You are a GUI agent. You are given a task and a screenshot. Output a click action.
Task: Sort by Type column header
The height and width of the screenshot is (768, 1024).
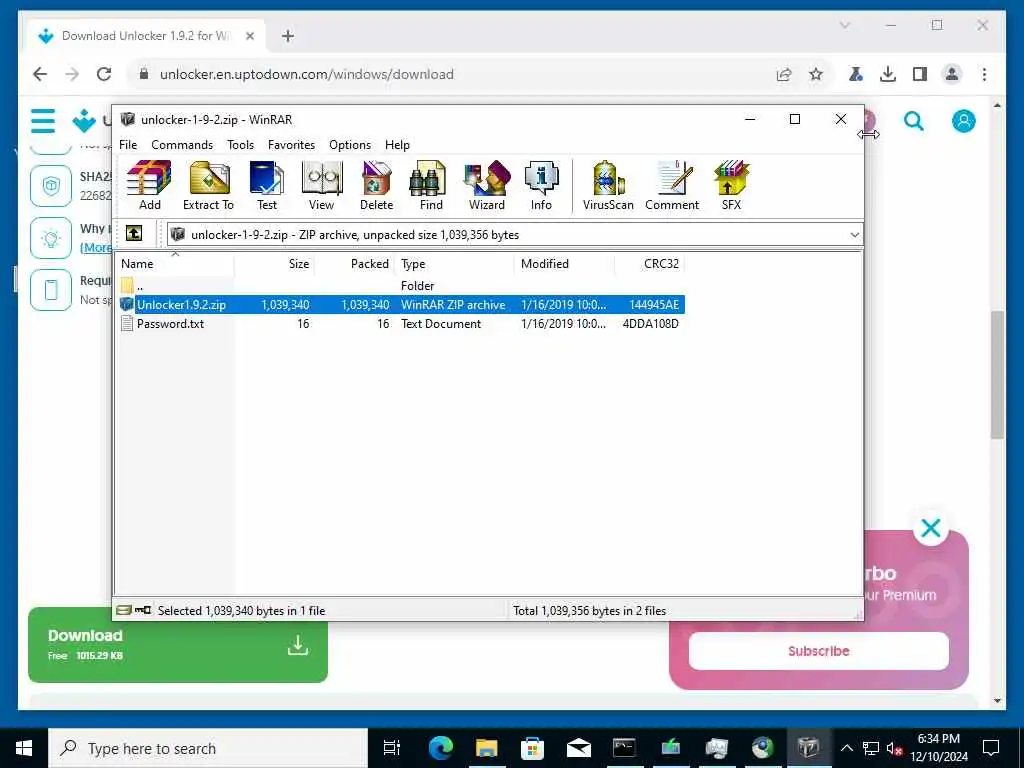coord(455,264)
